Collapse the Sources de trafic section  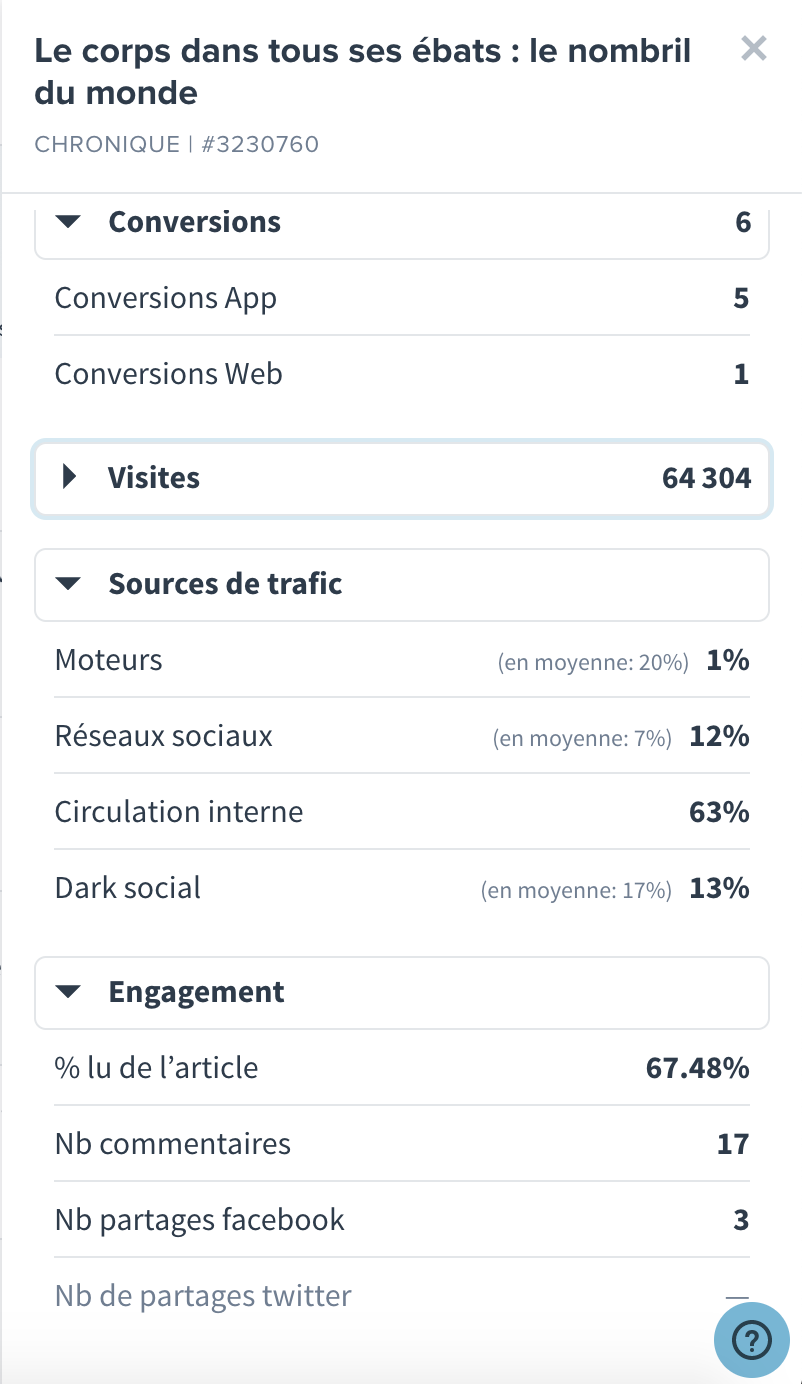[402, 585]
